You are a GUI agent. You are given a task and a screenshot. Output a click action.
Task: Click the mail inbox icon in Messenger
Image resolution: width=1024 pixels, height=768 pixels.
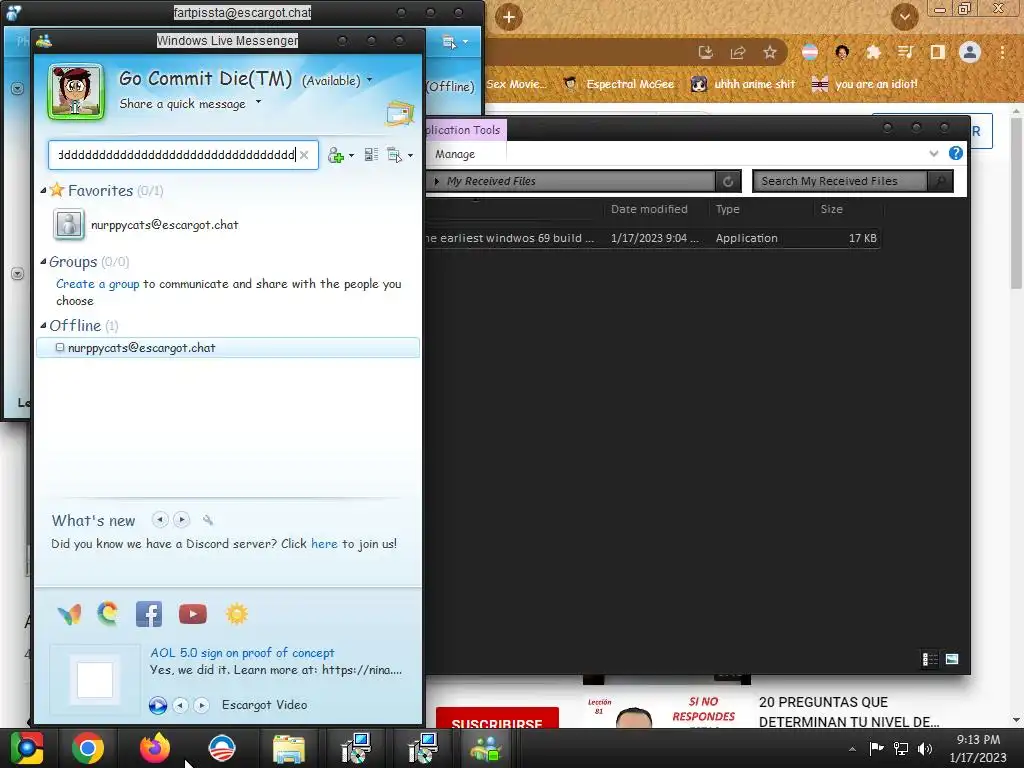point(400,114)
